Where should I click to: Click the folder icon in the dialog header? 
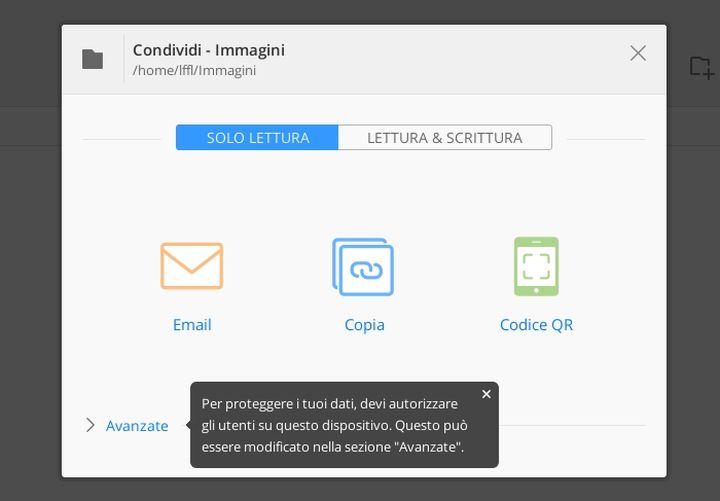click(x=93, y=59)
